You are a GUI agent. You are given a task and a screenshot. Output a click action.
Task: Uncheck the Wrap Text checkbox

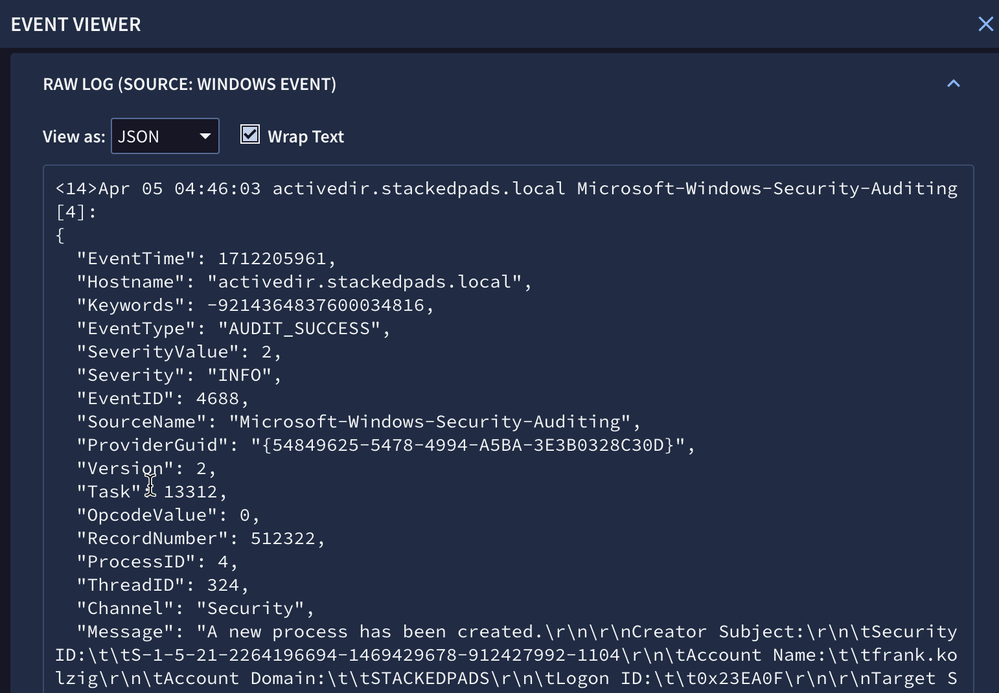click(x=250, y=134)
